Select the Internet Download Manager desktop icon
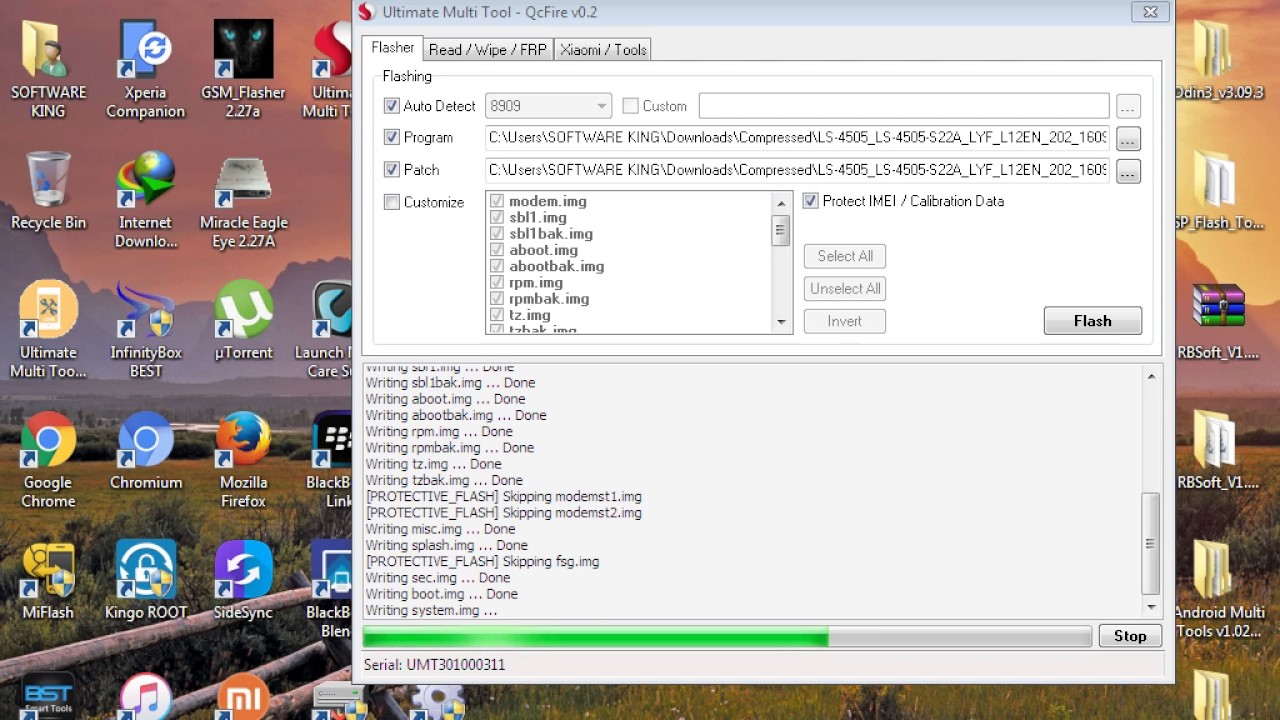Viewport: 1280px width, 720px height. [x=146, y=199]
